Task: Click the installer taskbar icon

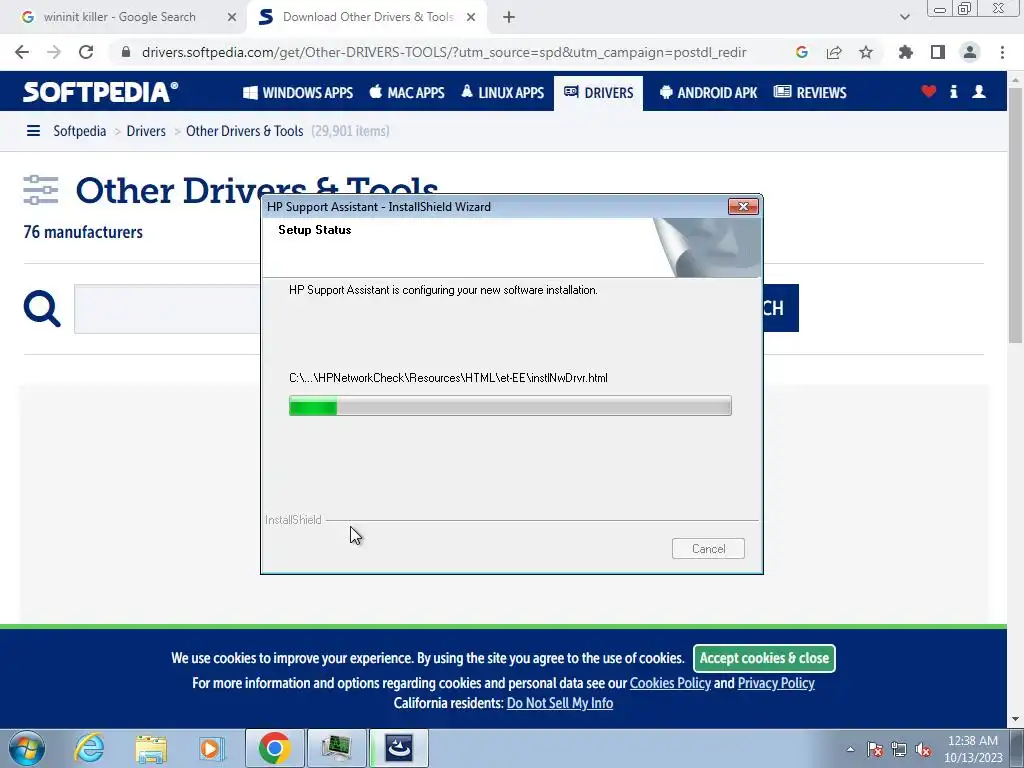Action: pyautogui.click(x=399, y=748)
